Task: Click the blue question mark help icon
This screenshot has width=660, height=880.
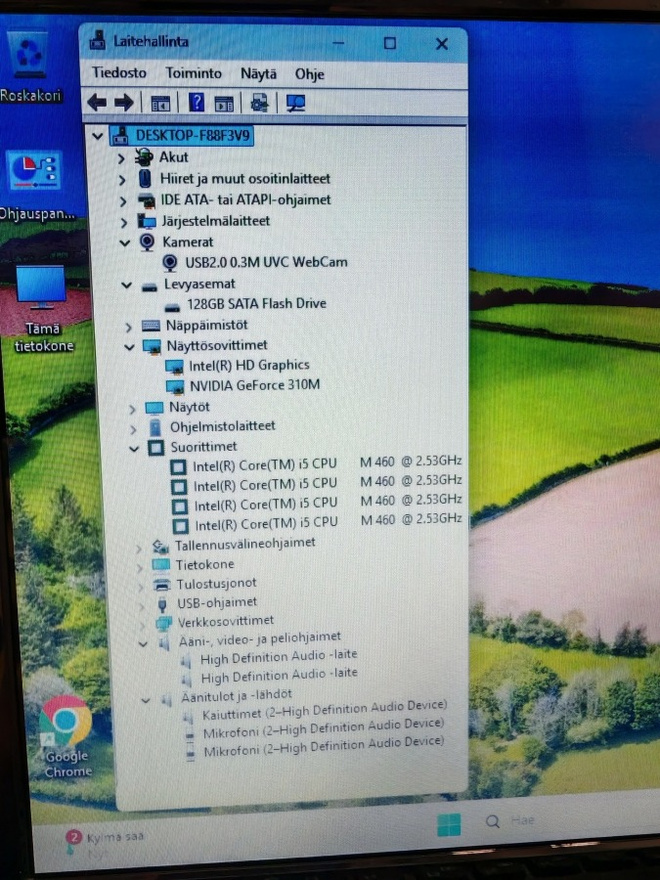Action: point(196,103)
